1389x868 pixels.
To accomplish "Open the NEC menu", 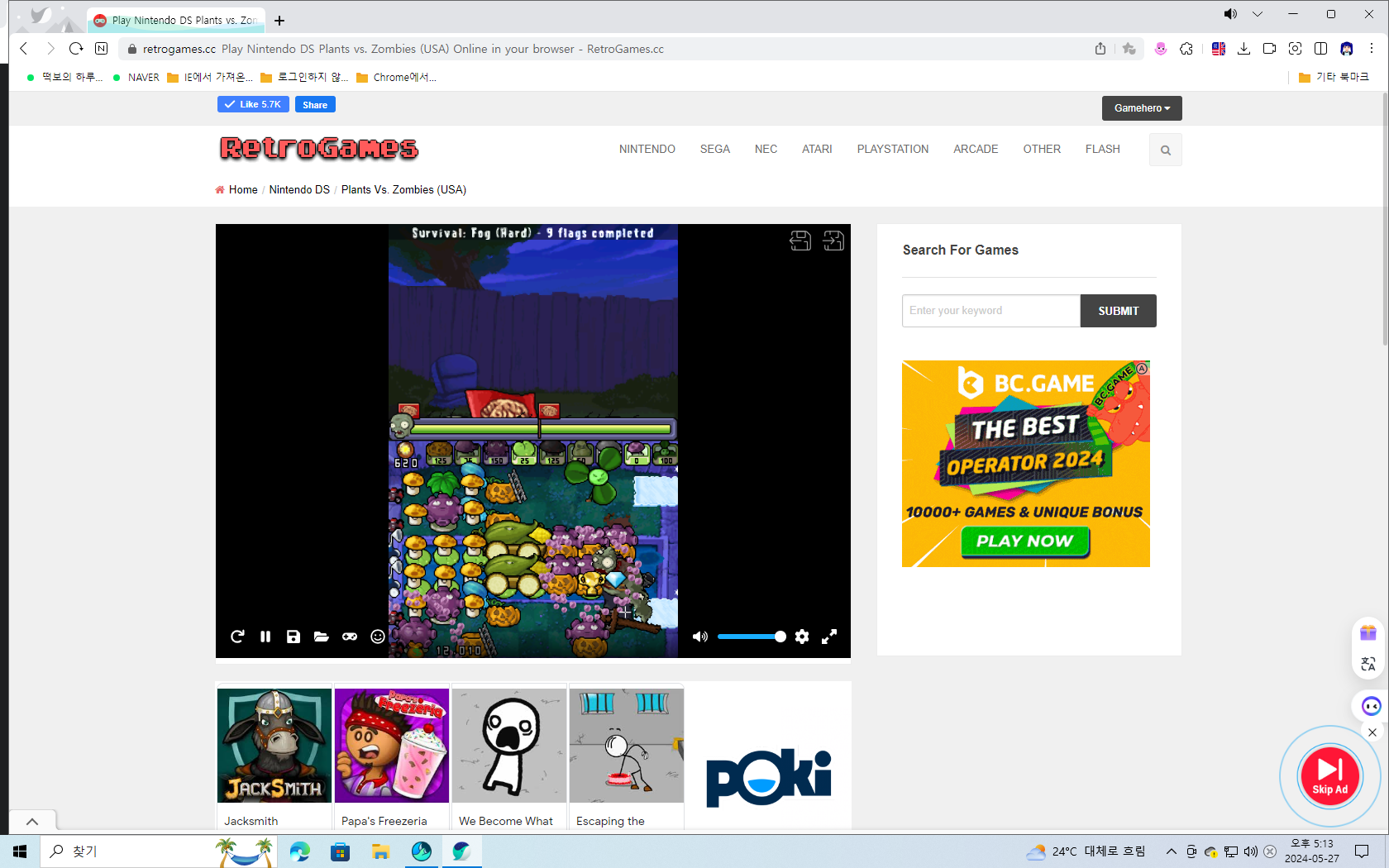I will pos(766,149).
